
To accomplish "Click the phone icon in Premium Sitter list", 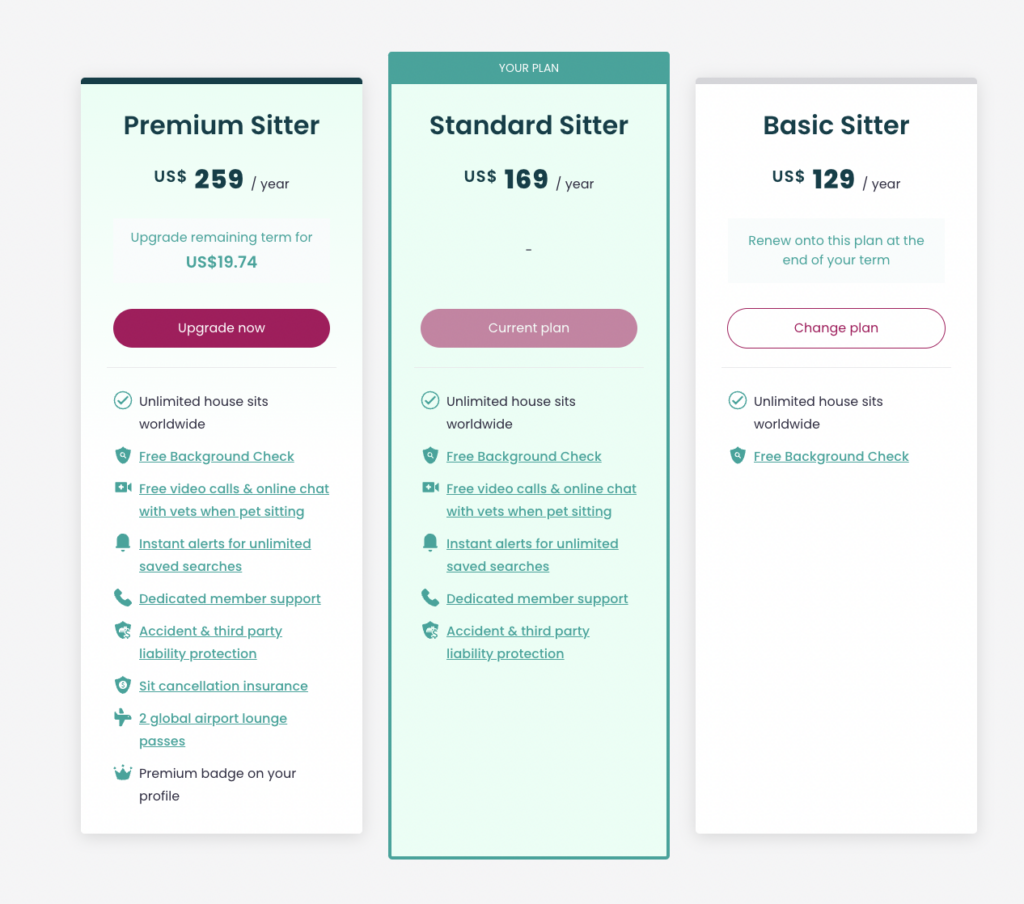I will 123,598.
